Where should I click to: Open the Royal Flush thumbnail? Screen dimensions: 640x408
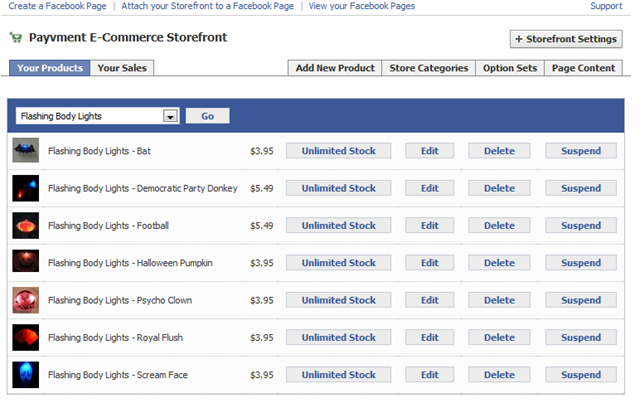click(26, 337)
